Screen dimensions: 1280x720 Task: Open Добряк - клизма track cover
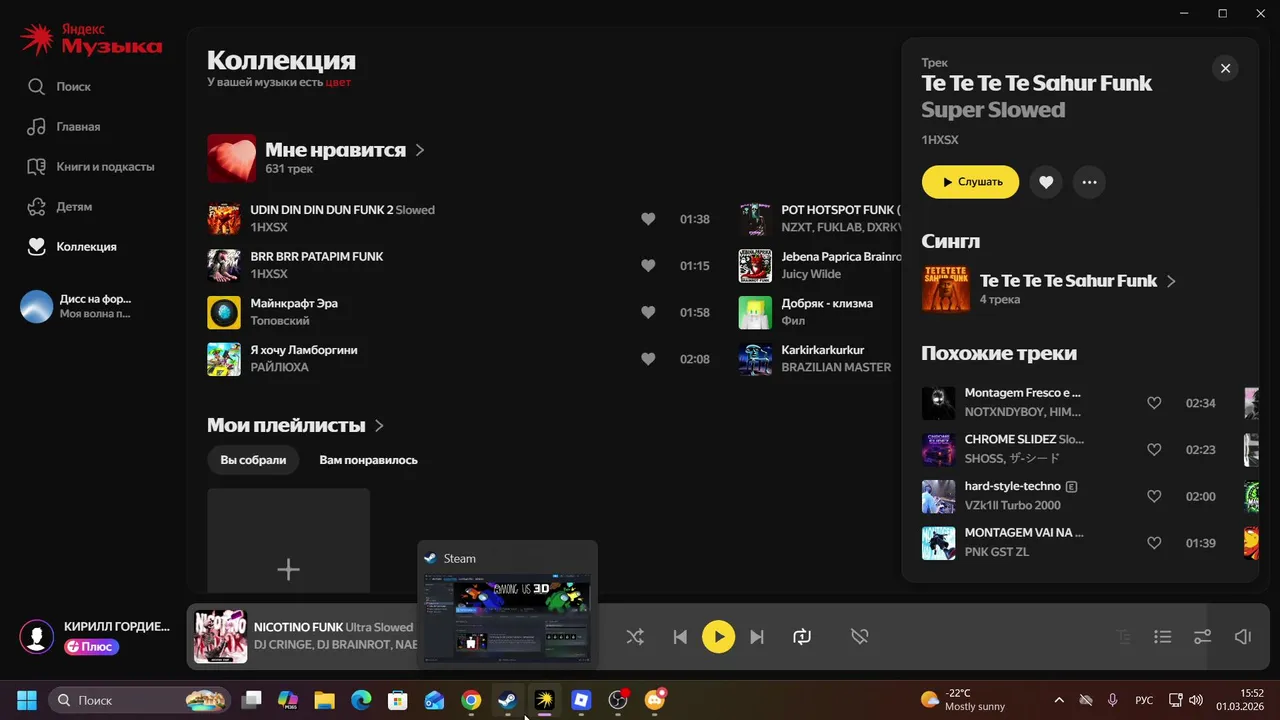(755, 313)
